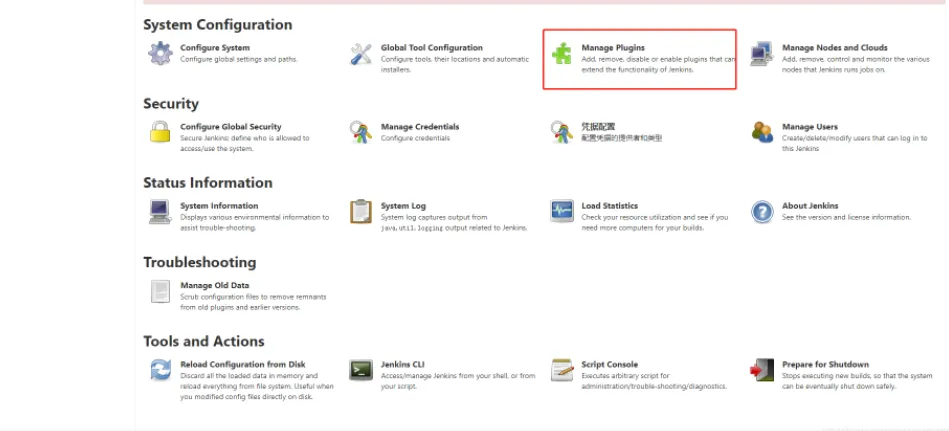Click the System Log clipboard icon
This screenshot has width=949, height=431.
tap(361, 211)
